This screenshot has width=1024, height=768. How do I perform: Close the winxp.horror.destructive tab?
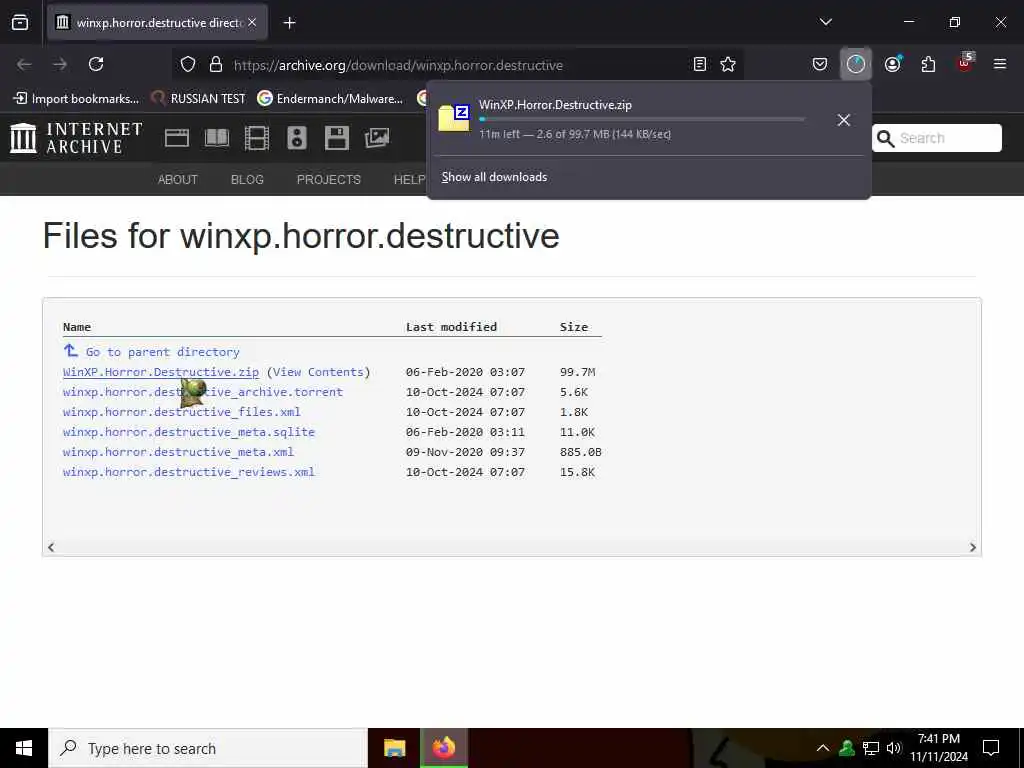[252, 22]
